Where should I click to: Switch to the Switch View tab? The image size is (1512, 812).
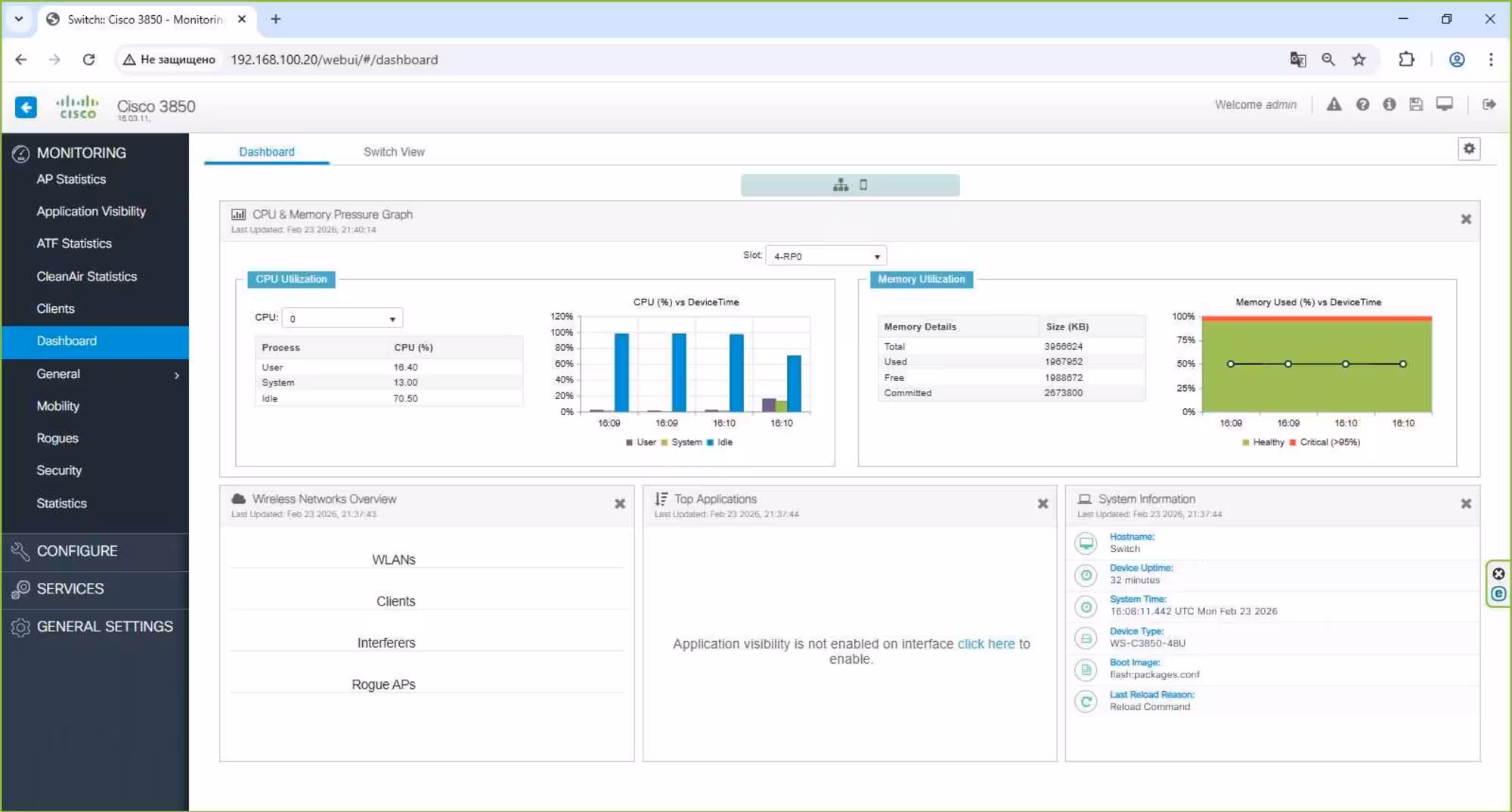tap(394, 152)
